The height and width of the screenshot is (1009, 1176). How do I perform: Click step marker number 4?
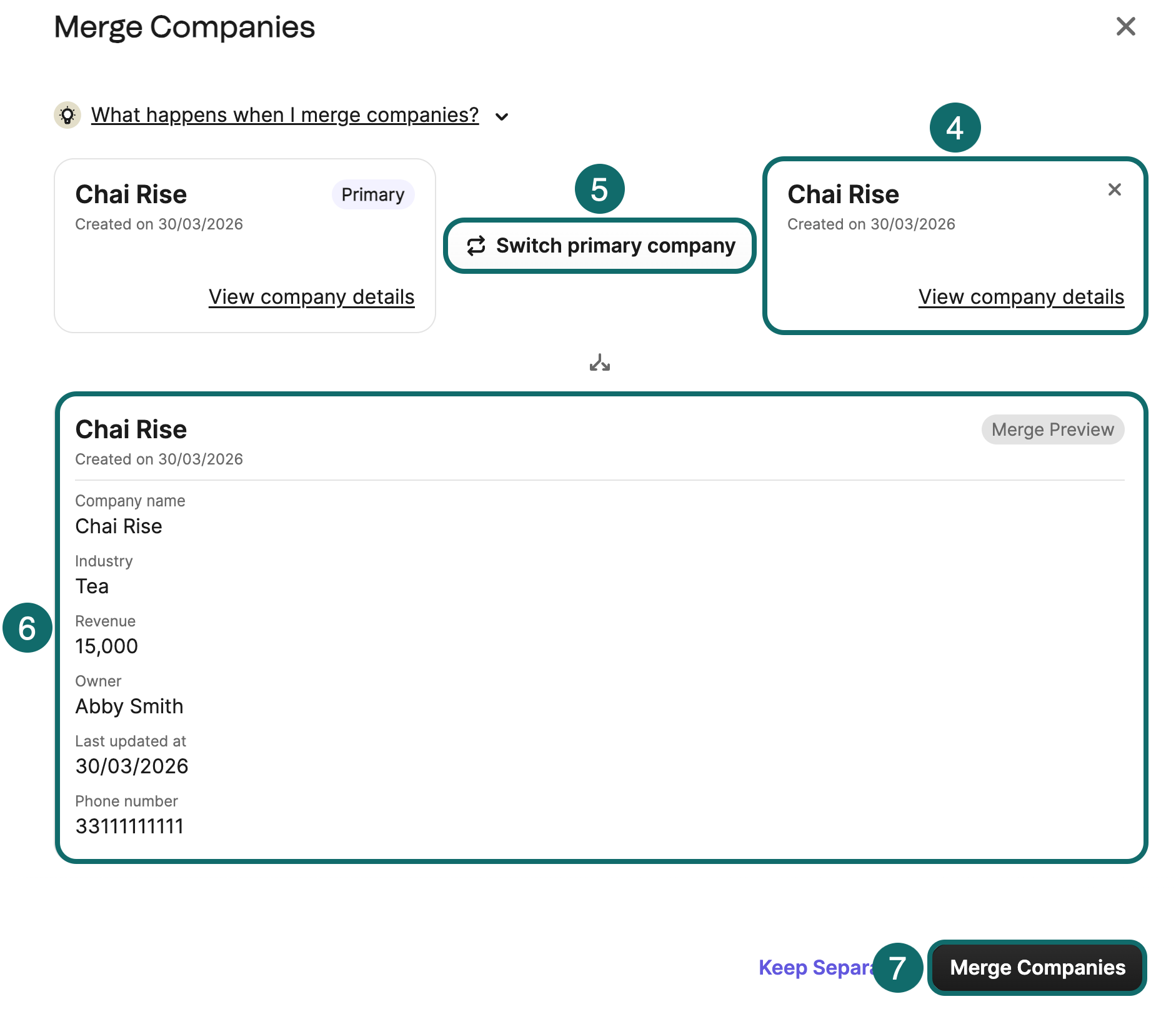[955, 128]
